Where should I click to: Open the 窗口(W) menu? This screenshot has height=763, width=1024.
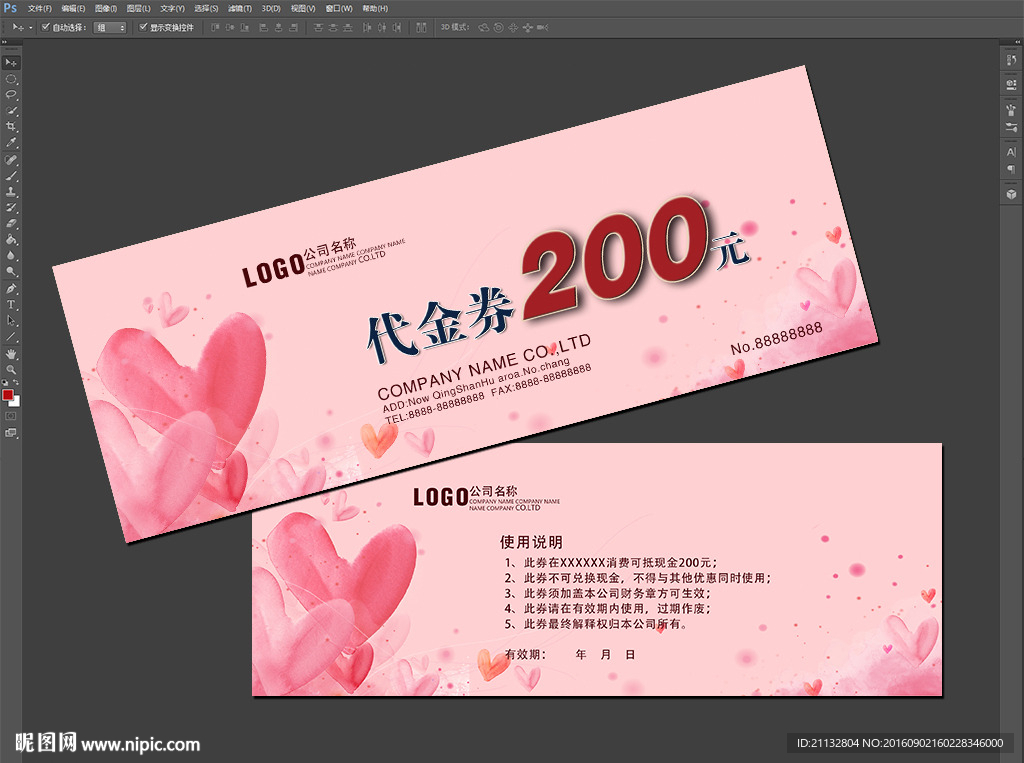[339, 8]
